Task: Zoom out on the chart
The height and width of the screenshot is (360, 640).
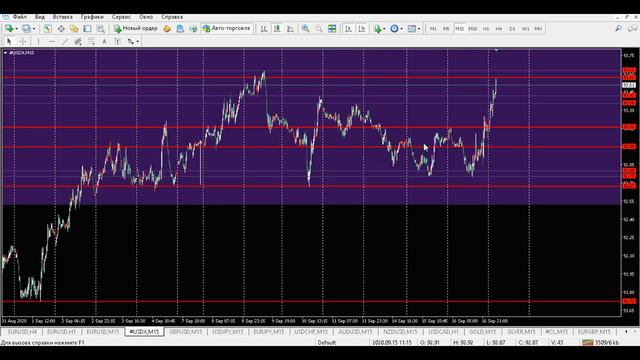Action: 319,29
